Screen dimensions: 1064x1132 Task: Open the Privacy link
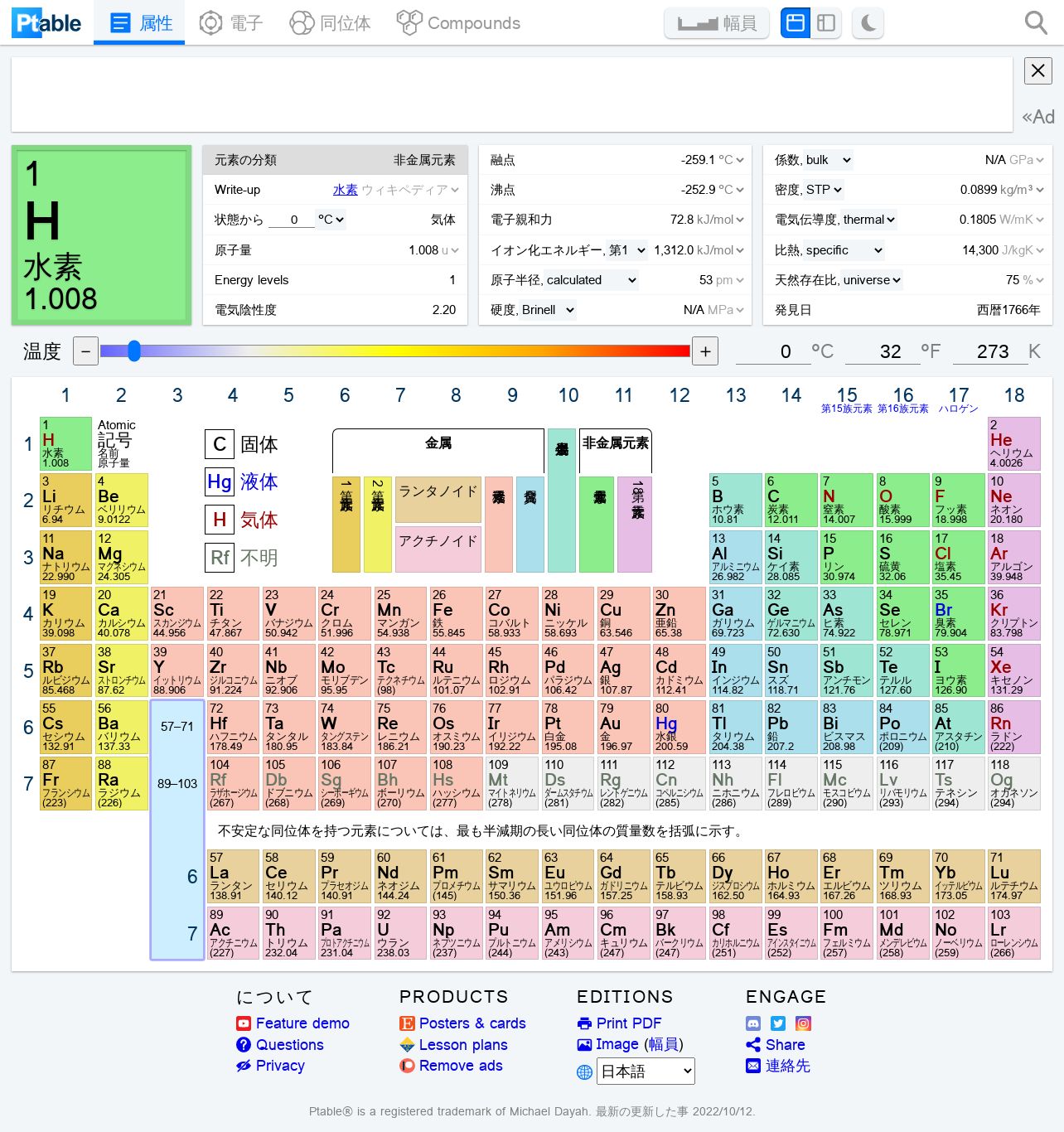tap(270, 1066)
